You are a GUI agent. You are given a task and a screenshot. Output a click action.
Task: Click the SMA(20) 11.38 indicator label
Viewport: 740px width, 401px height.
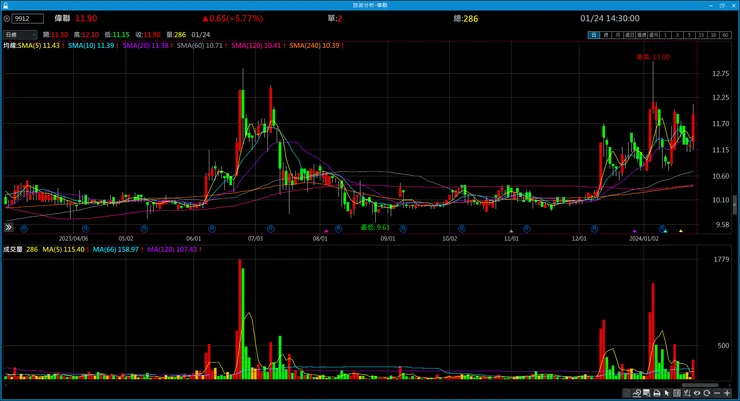(x=145, y=46)
